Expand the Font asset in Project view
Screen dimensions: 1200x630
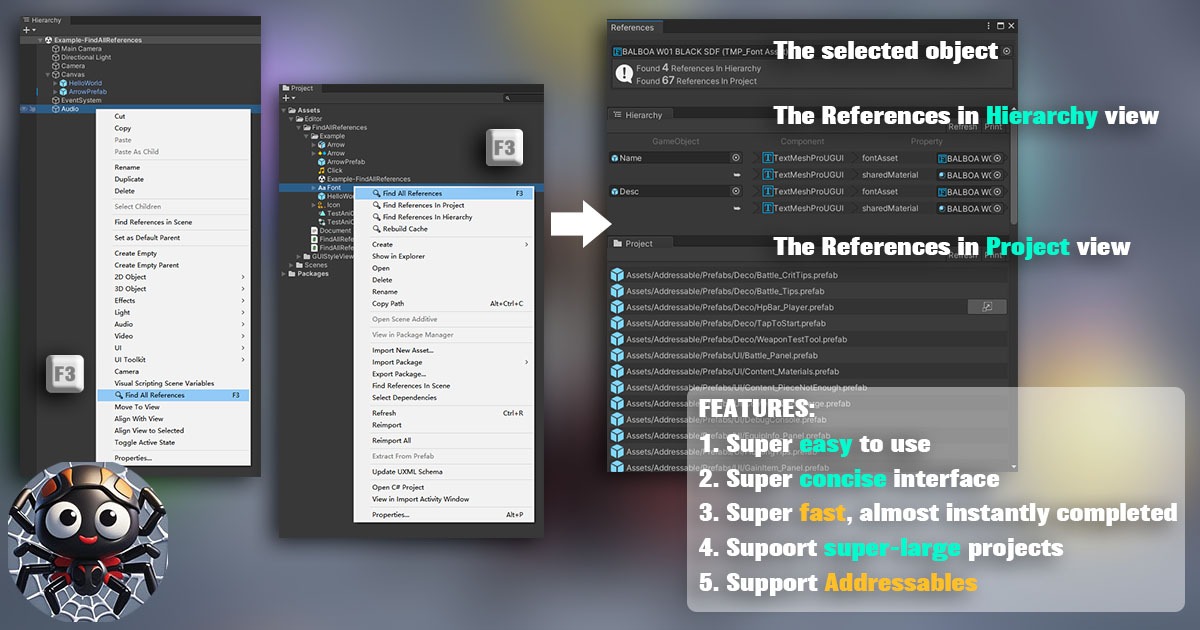point(312,188)
